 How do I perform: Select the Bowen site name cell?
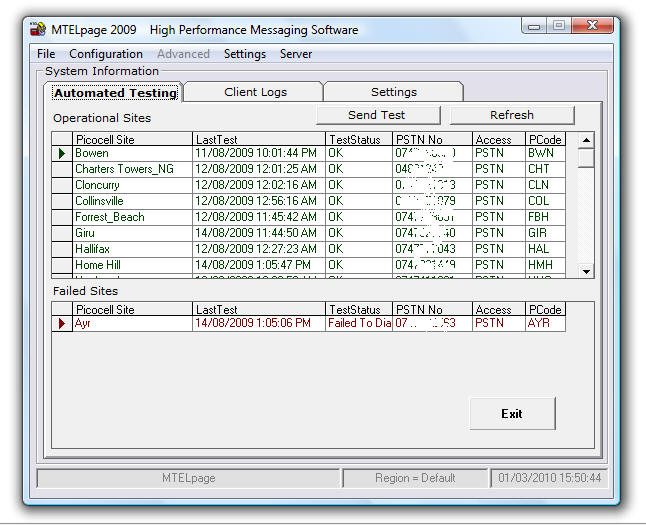click(132, 153)
